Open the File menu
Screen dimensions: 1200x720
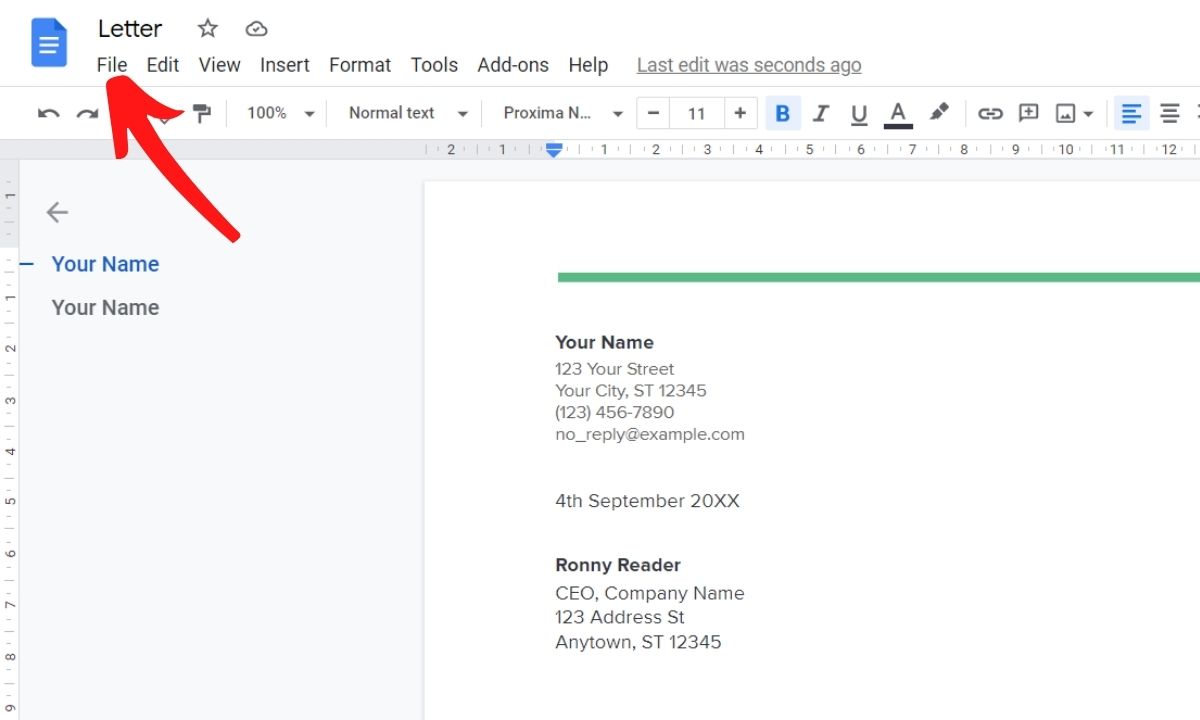(112, 65)
